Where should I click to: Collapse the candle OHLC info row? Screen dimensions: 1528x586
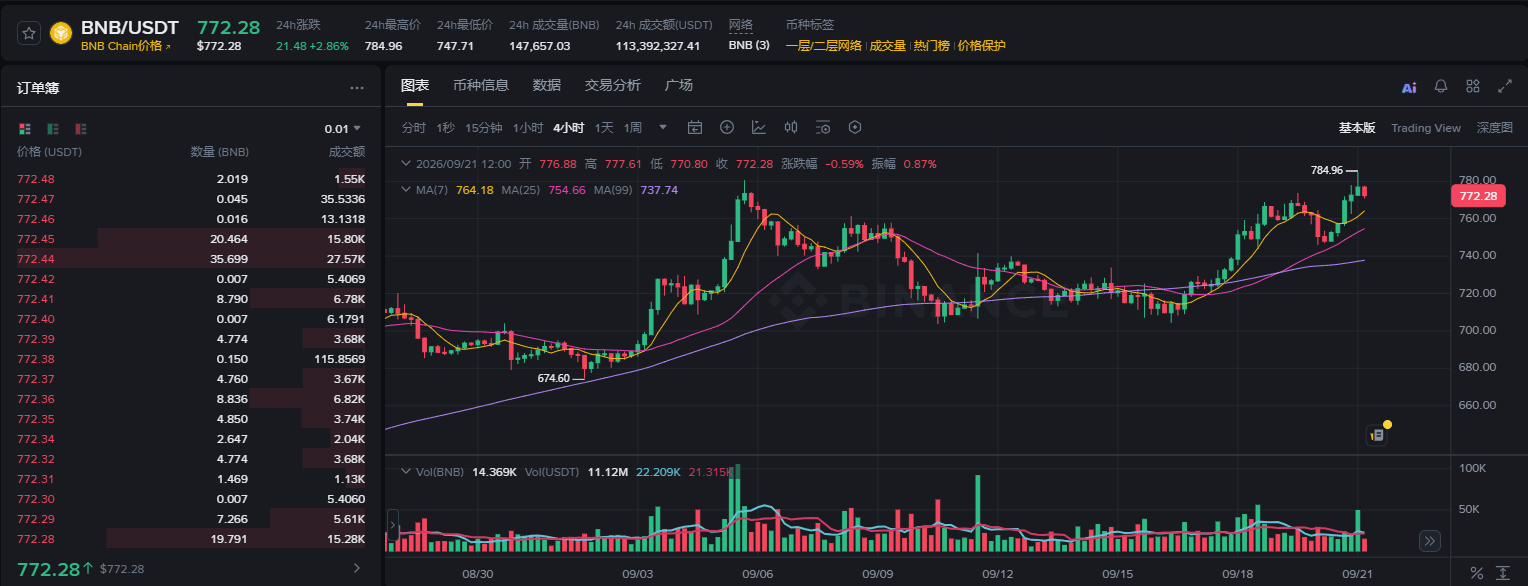405,163
